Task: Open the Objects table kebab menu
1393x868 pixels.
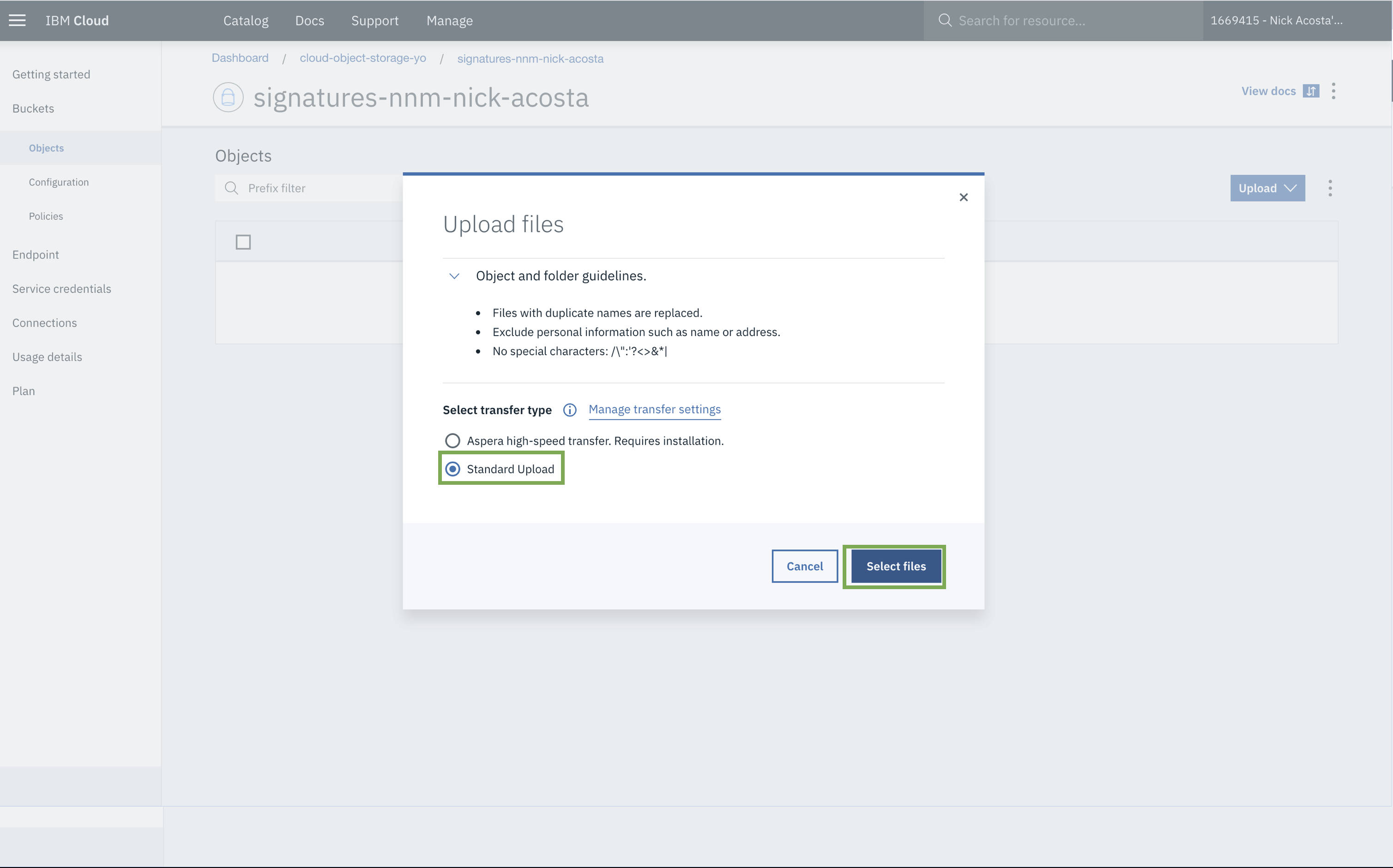Action: pyautogui.click(x=1330, y=188)
